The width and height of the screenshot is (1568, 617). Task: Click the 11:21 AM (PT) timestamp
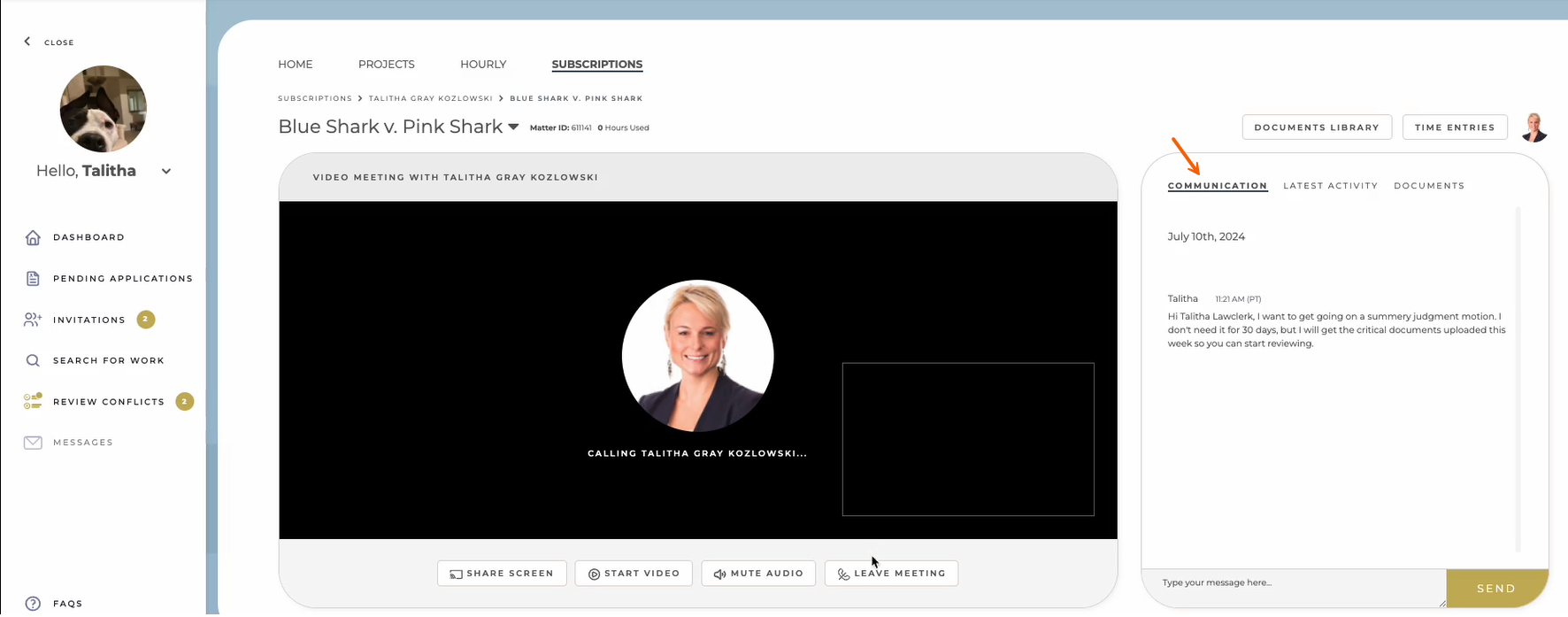click(1238, 299)
